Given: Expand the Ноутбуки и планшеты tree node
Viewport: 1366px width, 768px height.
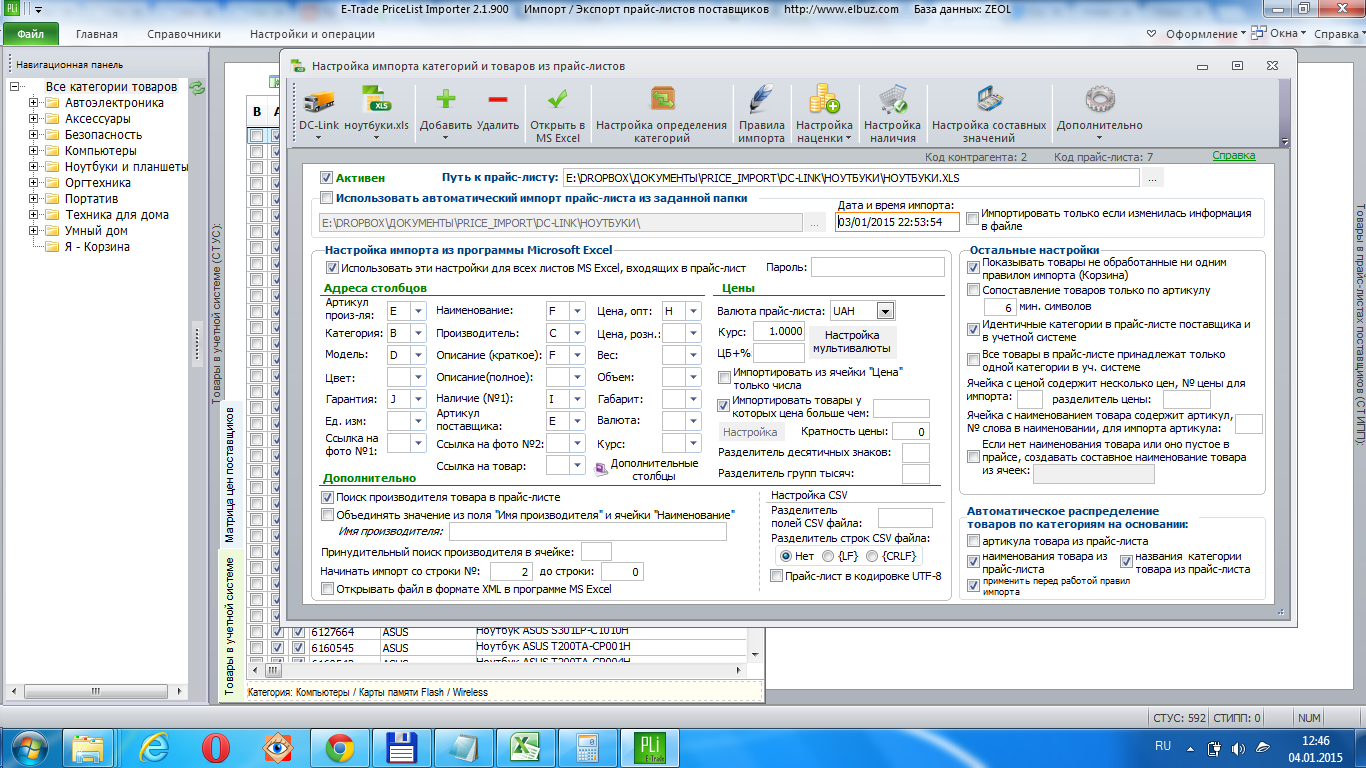Looking at the screenshot, I should 34,167.
